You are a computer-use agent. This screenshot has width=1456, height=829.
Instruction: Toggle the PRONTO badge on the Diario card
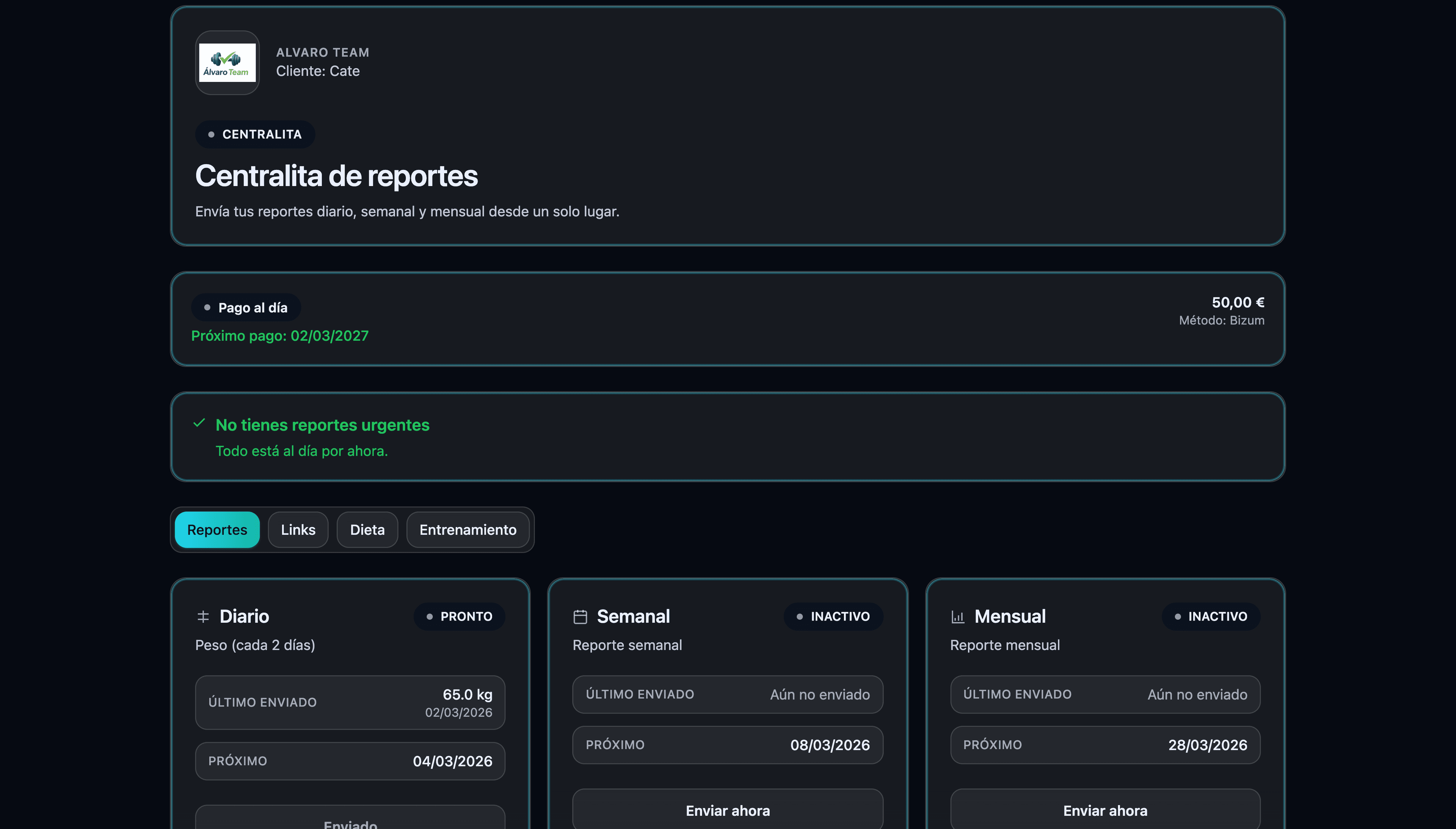click(459, 617)
